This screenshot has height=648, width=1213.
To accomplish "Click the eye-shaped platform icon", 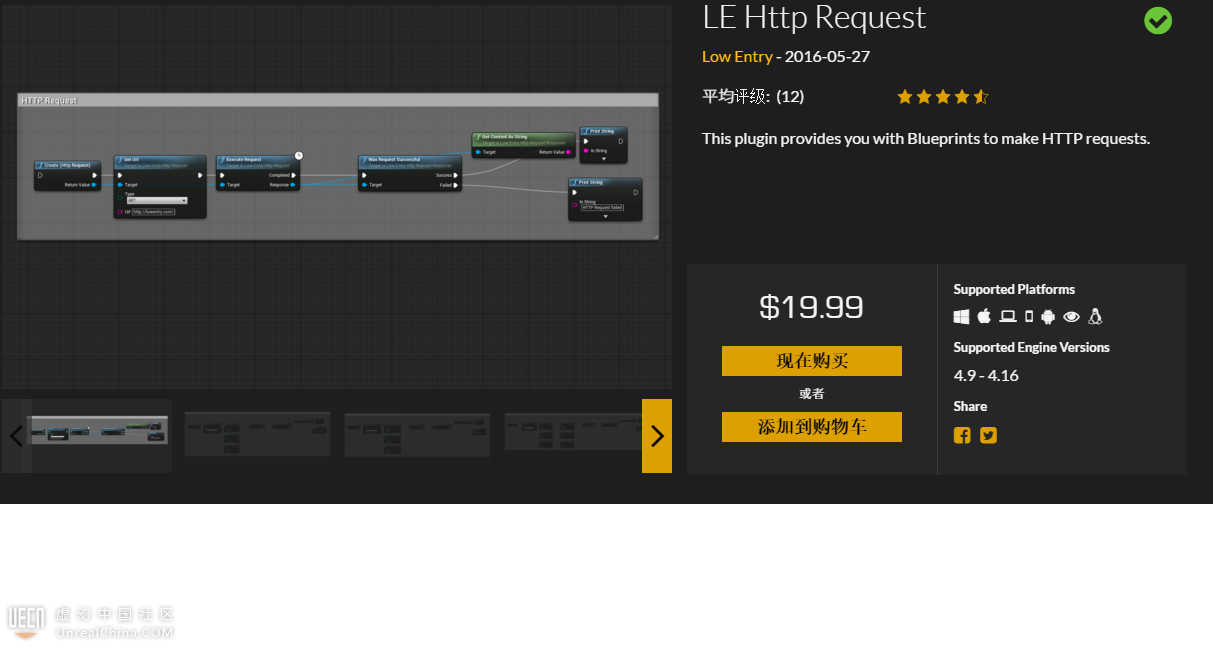I will tap(1071, 317).
